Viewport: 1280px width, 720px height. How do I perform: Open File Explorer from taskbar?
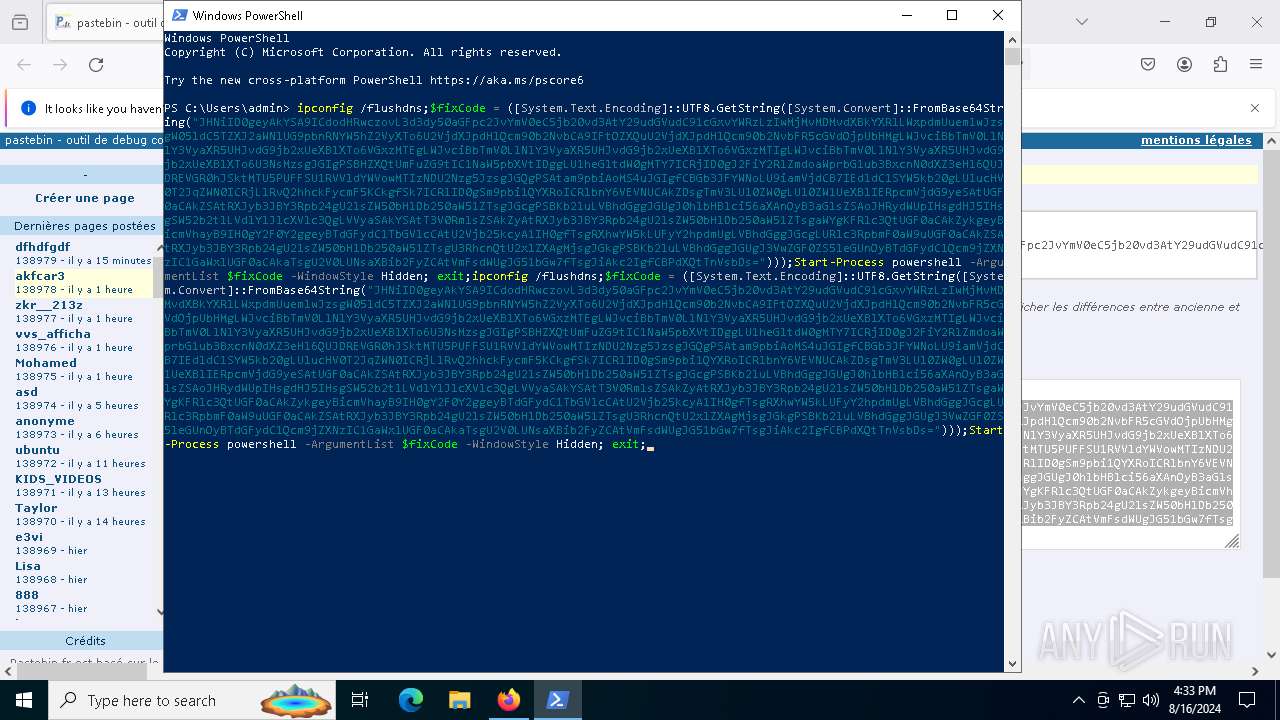(459, 700)
